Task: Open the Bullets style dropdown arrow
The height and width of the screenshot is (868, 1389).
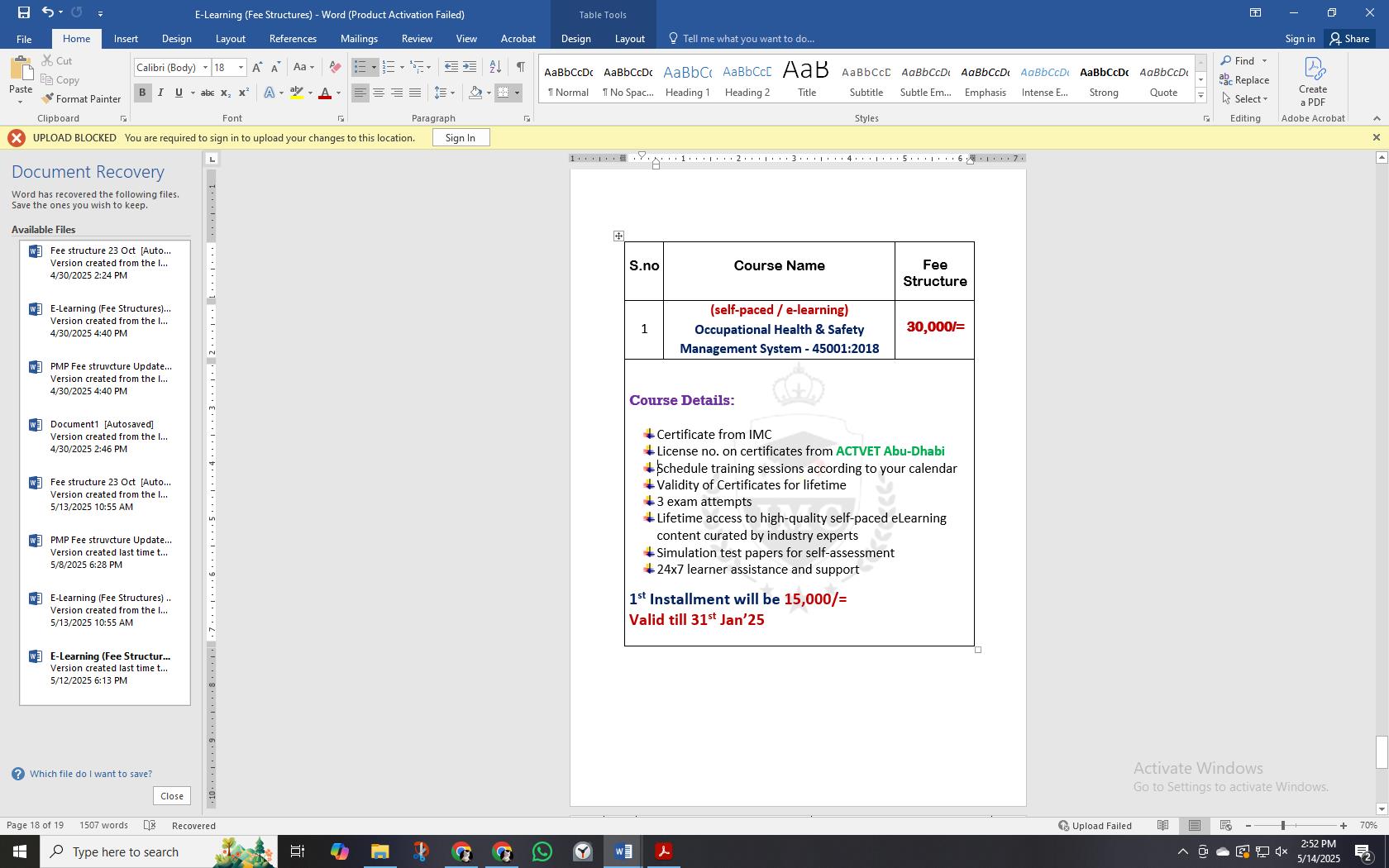Action: click(x=374, y=68)
